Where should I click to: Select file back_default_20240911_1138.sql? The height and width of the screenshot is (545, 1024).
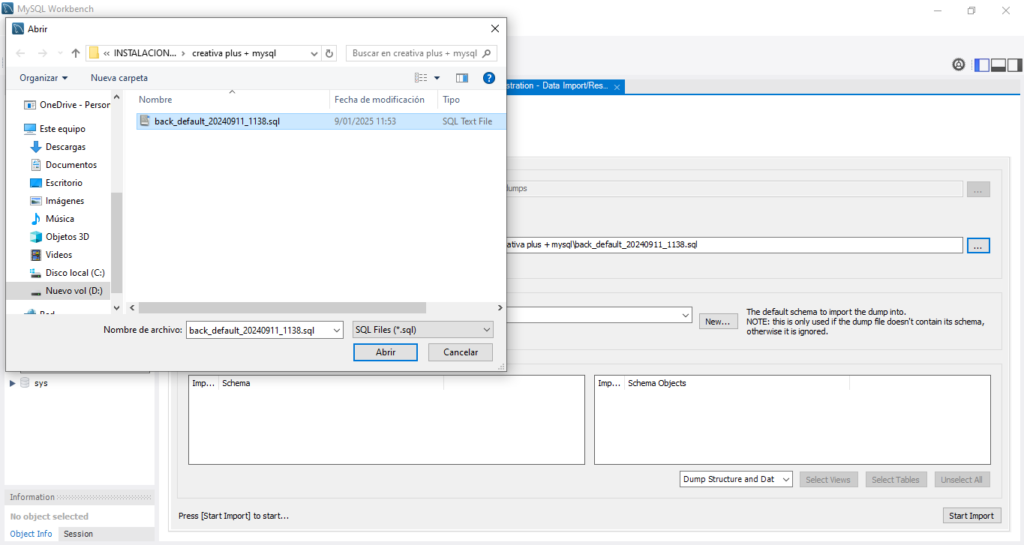point(320,121)
